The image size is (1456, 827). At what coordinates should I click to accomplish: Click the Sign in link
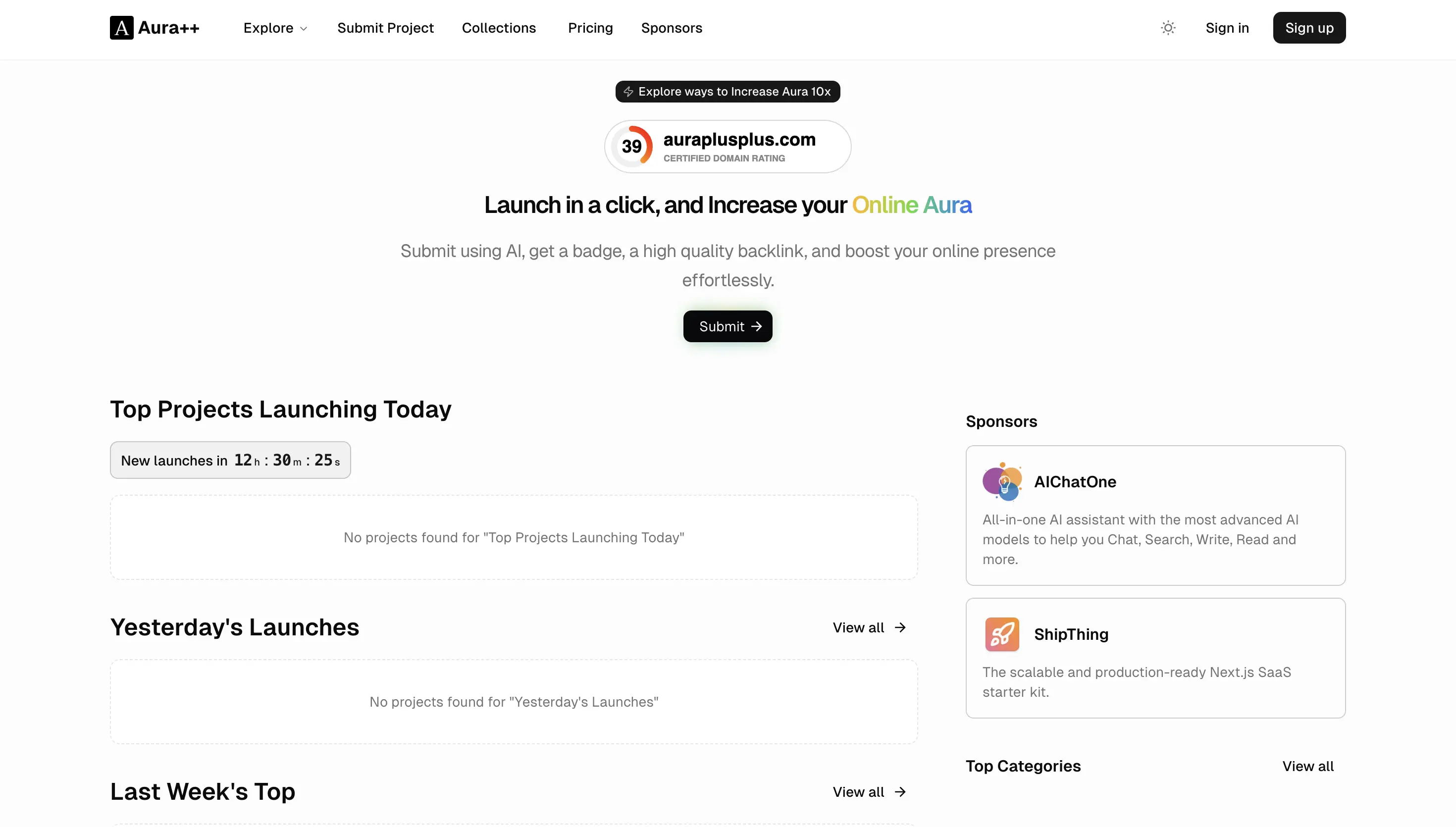[x=1227, y=28]
